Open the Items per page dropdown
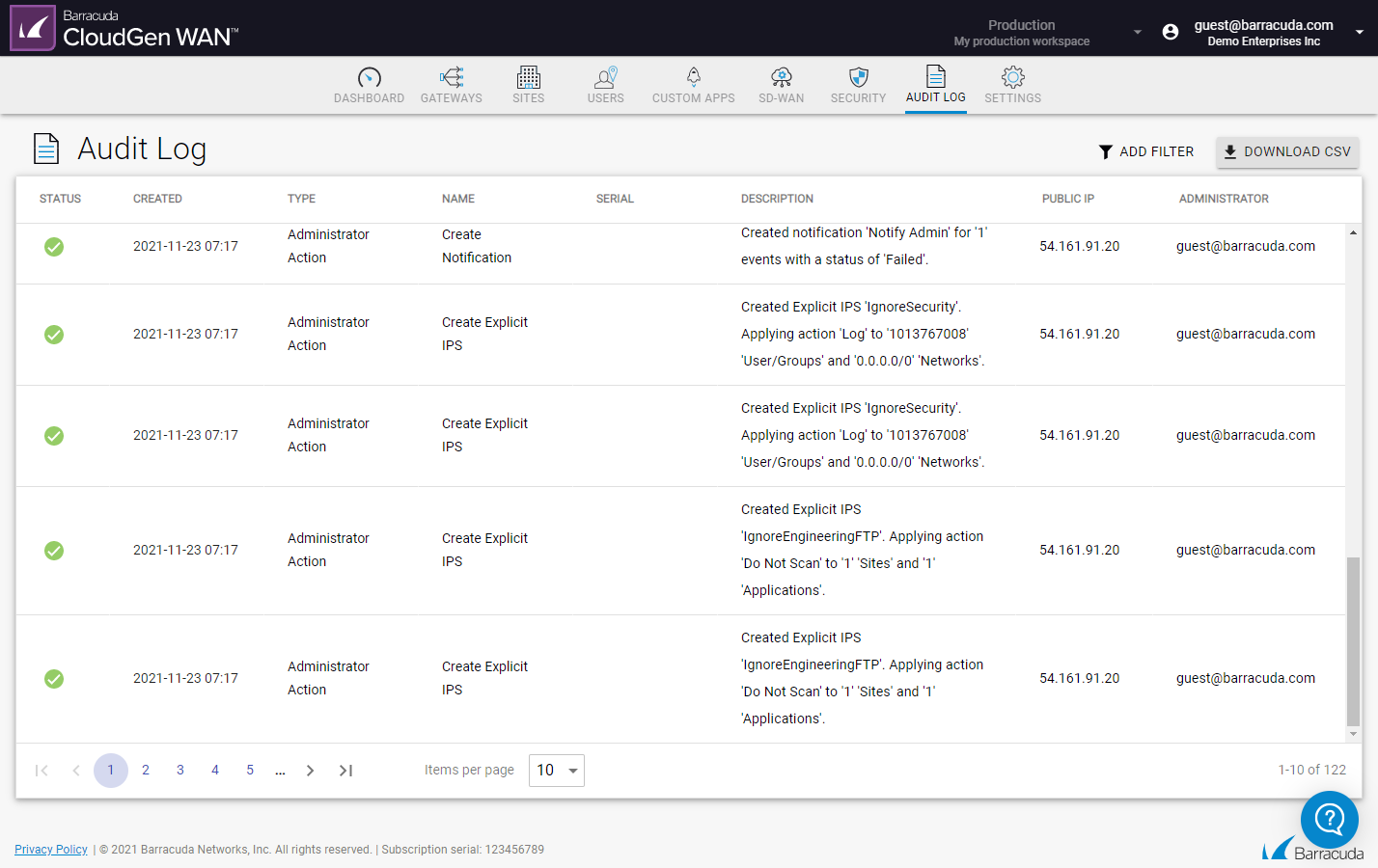The image size is (1378, 868). click(x=557, y=771)
